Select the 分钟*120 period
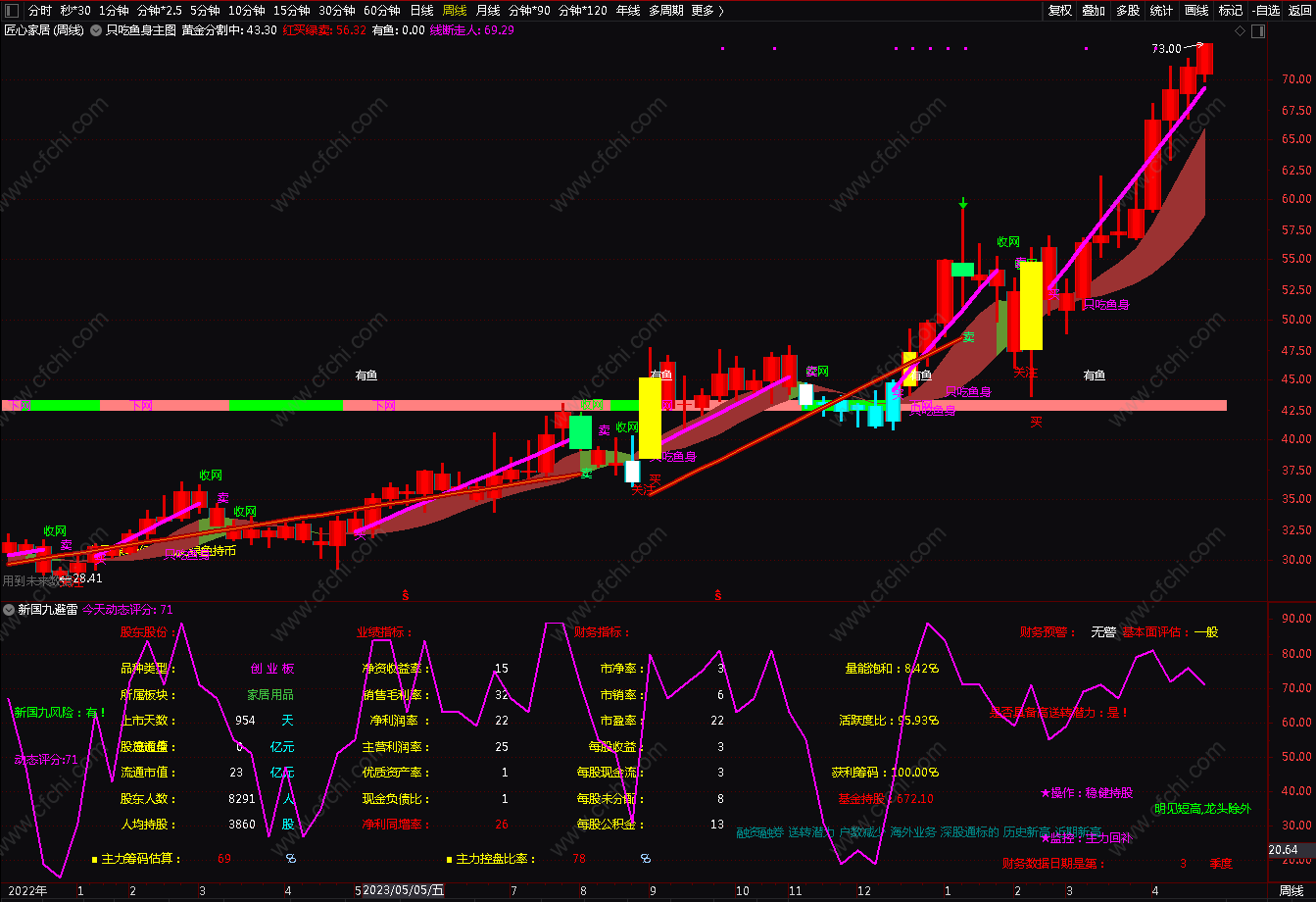 [582, 10]
